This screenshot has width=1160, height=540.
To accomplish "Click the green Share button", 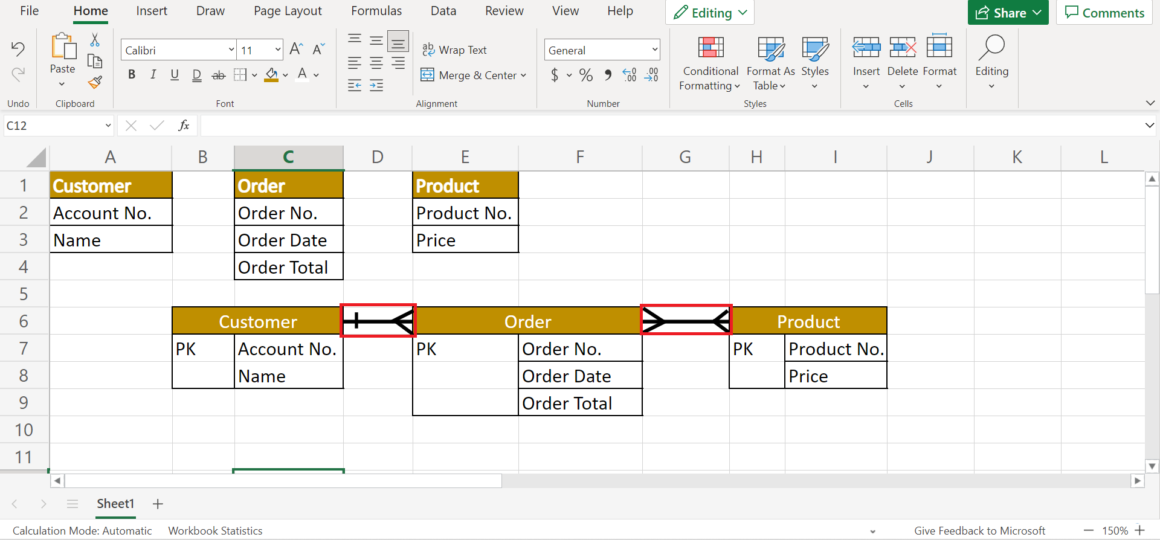I will 1007,13.
